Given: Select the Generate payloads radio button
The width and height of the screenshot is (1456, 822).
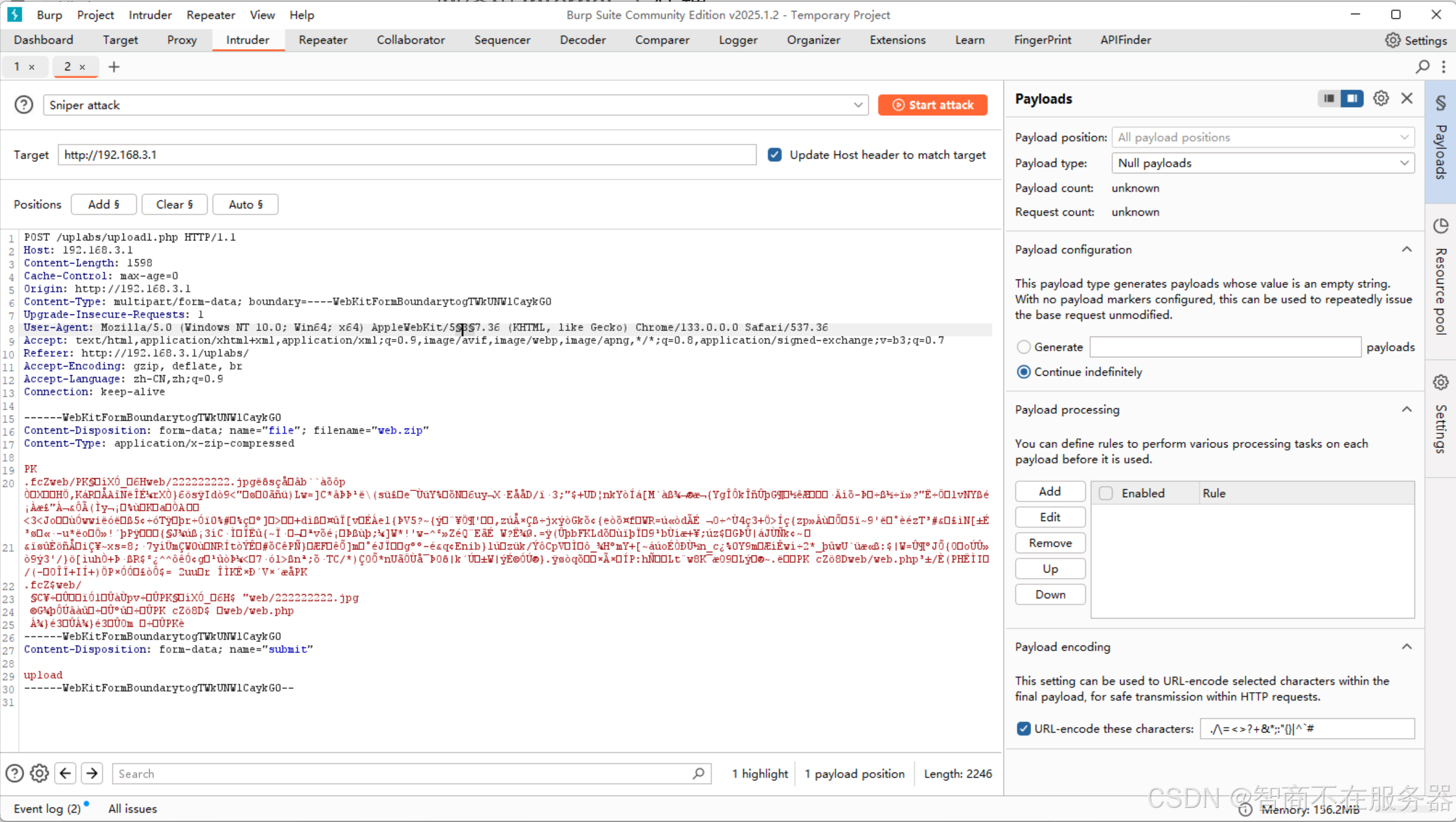Looking at the screenshot, I should (x=1023, y=347).
